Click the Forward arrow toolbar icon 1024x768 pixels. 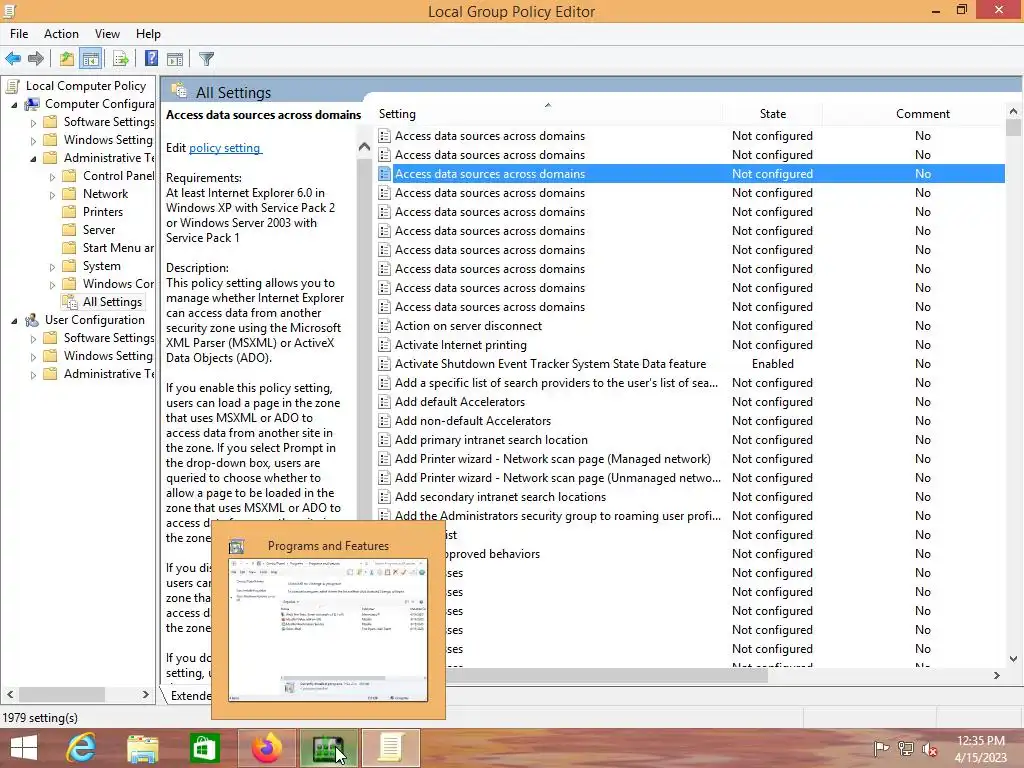(x=36, y=59)
